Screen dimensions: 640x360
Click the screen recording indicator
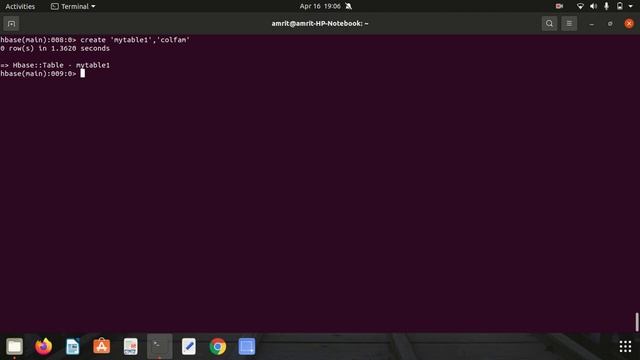(559, 6)
